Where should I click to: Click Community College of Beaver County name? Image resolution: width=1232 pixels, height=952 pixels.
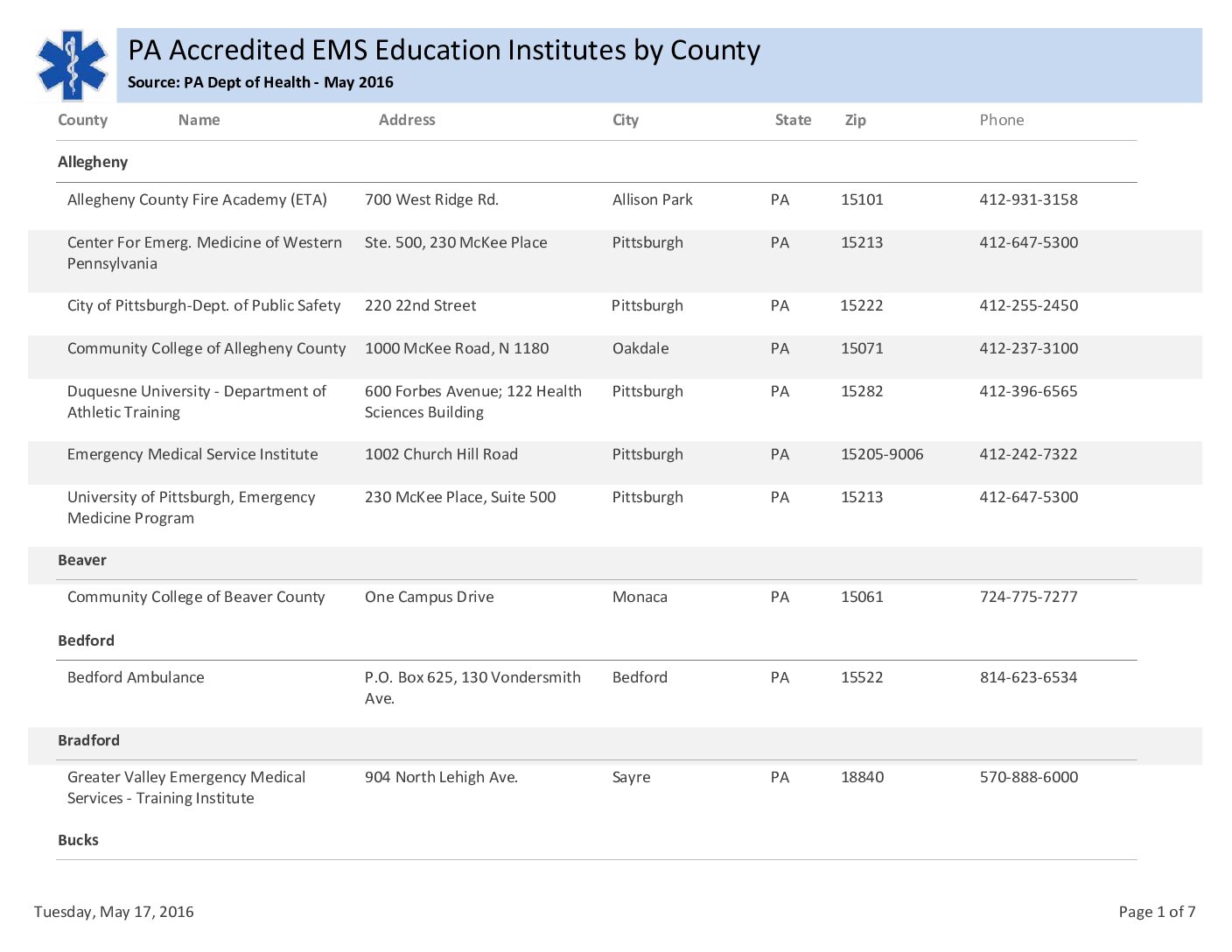196,597
